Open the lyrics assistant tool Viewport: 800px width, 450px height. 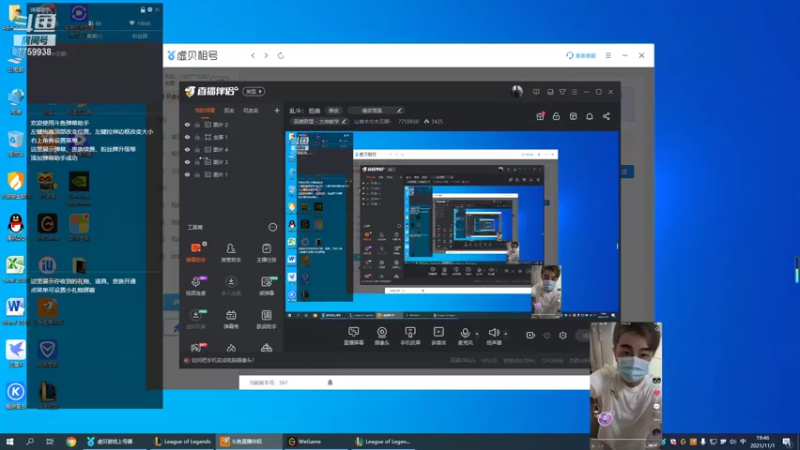tap(266, 319)
